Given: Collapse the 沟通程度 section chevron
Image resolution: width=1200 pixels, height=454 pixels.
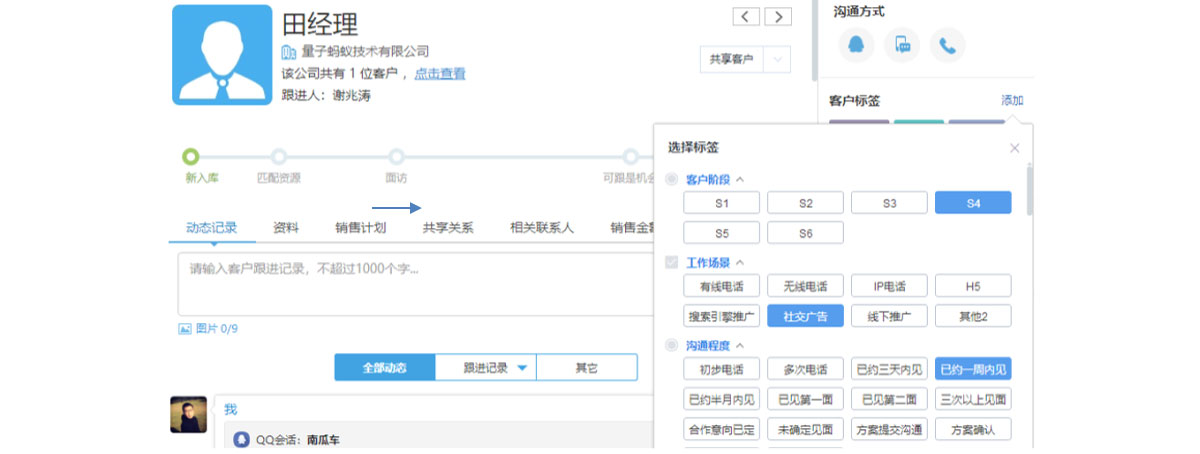Looking at the screenshot, I should coord(740,346).
